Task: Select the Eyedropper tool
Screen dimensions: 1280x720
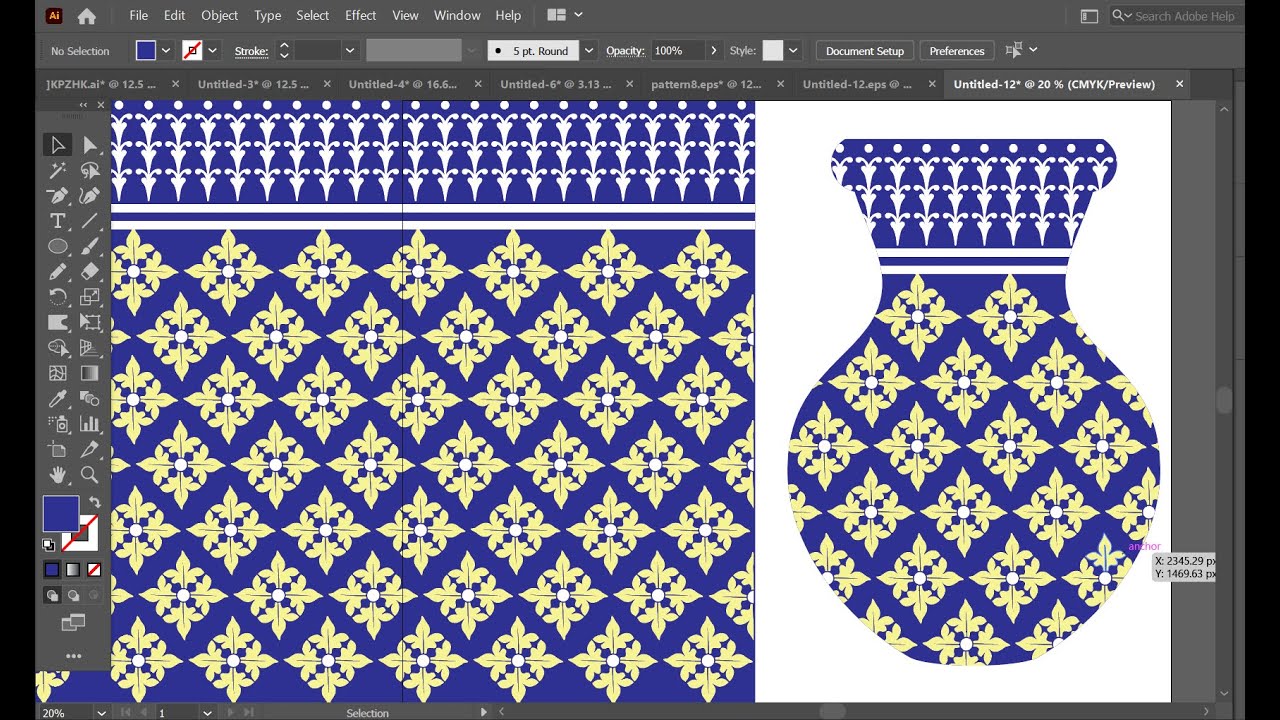Action: tap(58, 399)
